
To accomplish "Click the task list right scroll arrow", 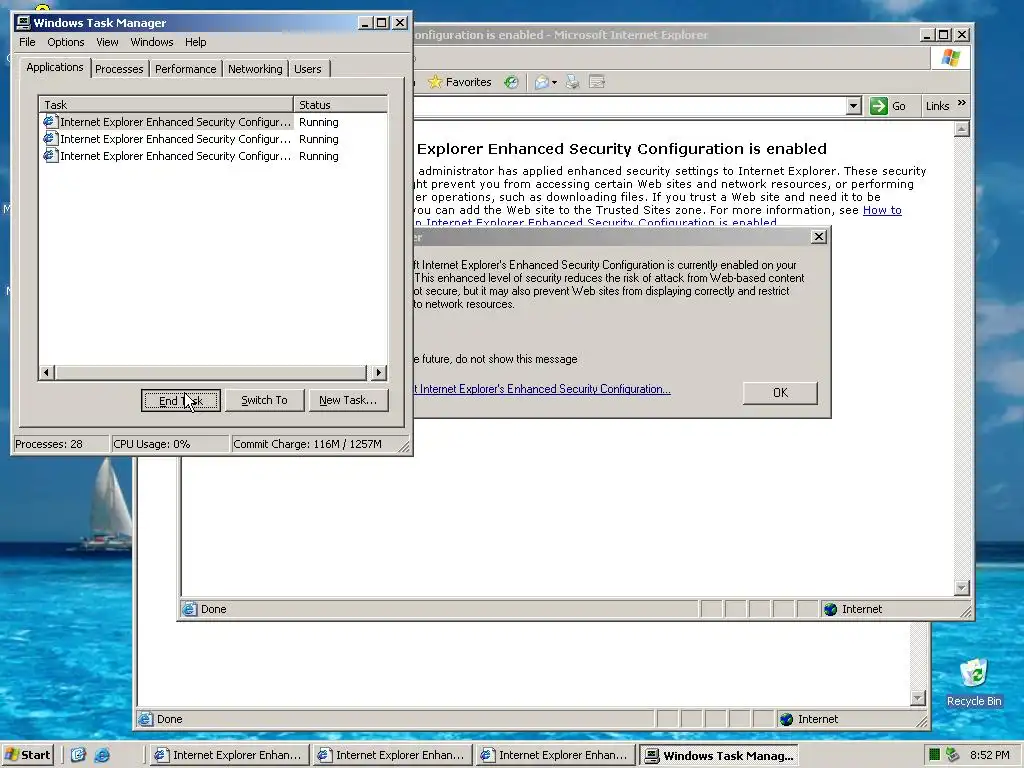I will 379,373.
